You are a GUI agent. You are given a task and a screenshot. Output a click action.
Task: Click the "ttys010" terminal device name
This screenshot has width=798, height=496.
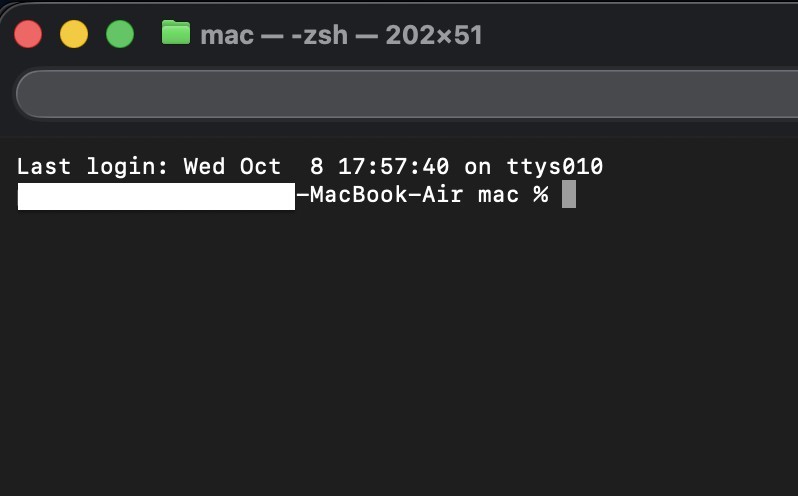(554, 166)
